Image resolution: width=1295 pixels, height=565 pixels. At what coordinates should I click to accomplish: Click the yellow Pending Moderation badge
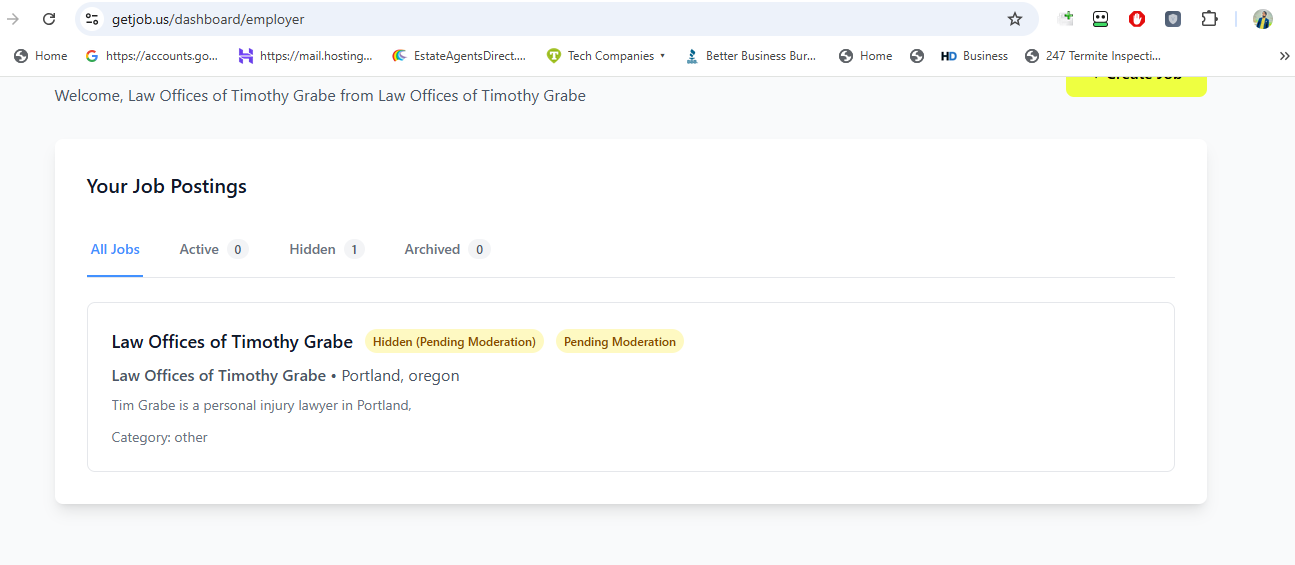point(620,342)
